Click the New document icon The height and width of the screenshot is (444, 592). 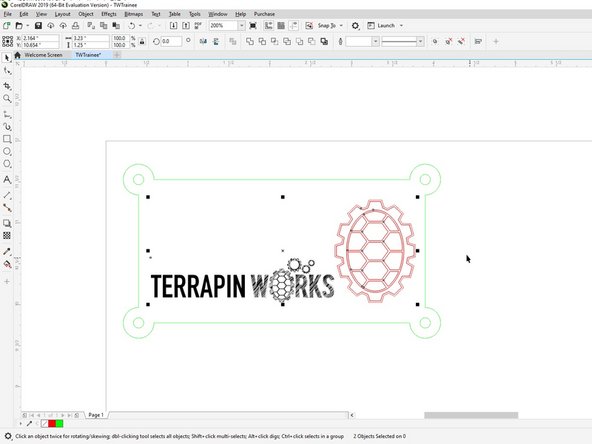tap(6, 26)
